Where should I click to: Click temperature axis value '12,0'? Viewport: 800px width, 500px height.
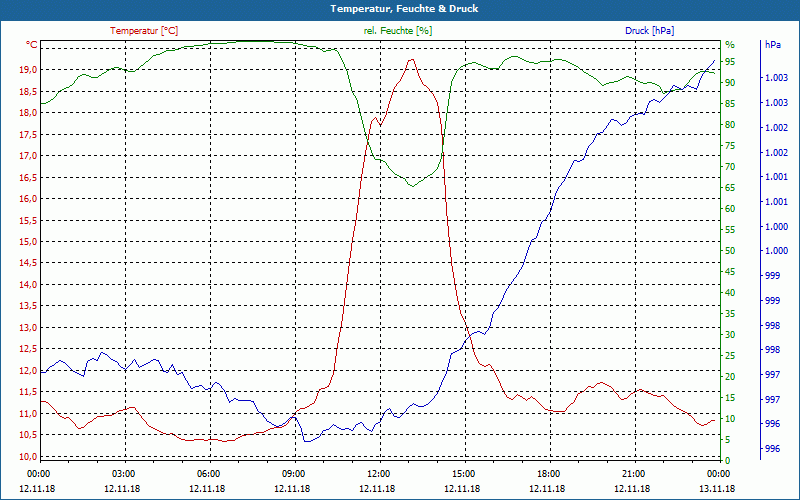pyautogui.click(x=28, y=371)
